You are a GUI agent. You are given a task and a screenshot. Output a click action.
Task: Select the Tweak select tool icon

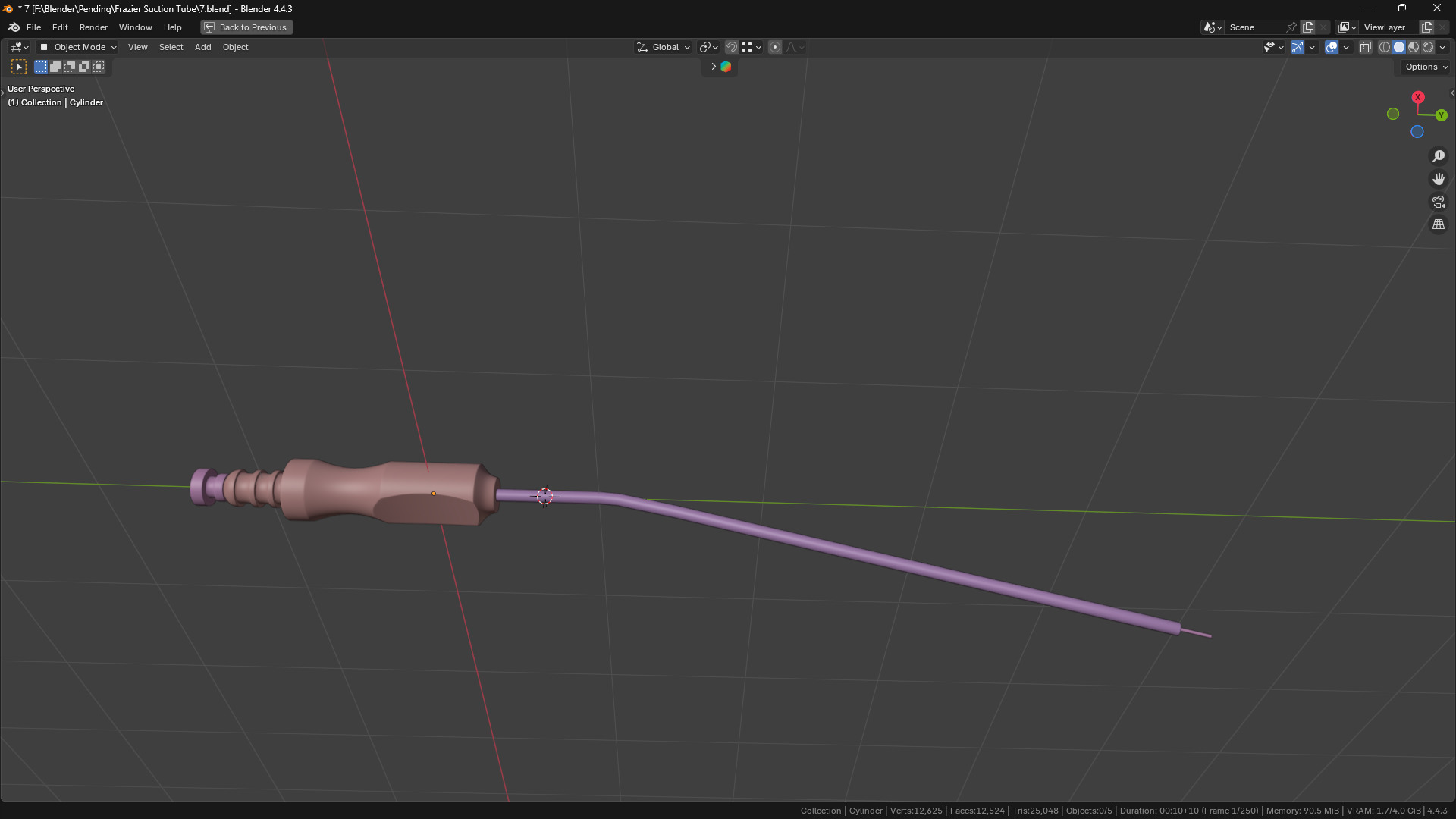(19, 67)
